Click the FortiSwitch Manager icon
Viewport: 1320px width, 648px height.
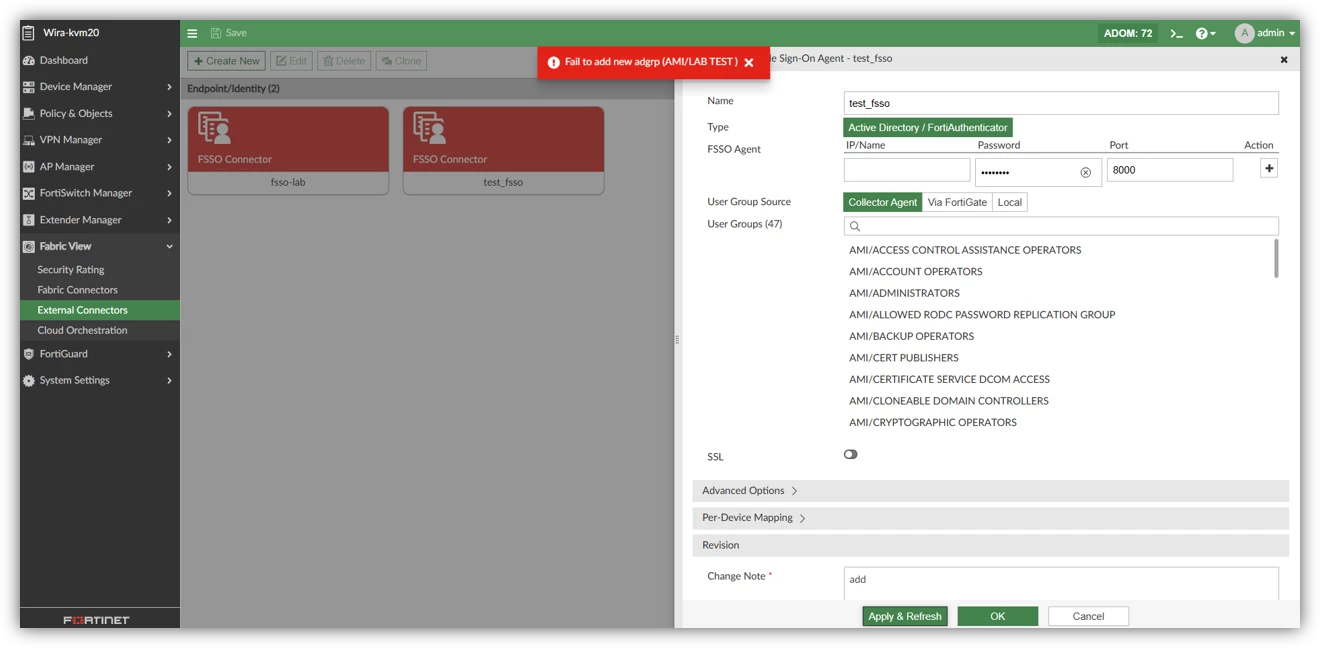[29, 193]
